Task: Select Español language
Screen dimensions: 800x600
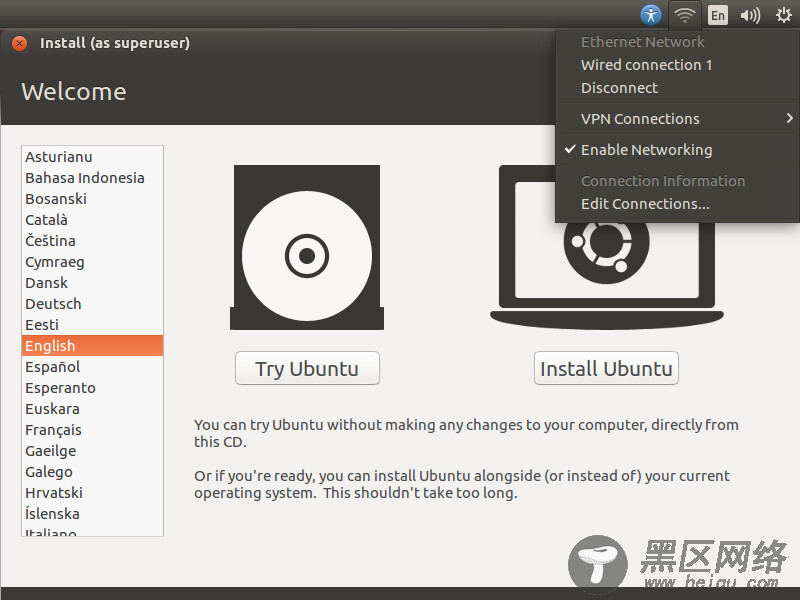Action: [92, 367]
